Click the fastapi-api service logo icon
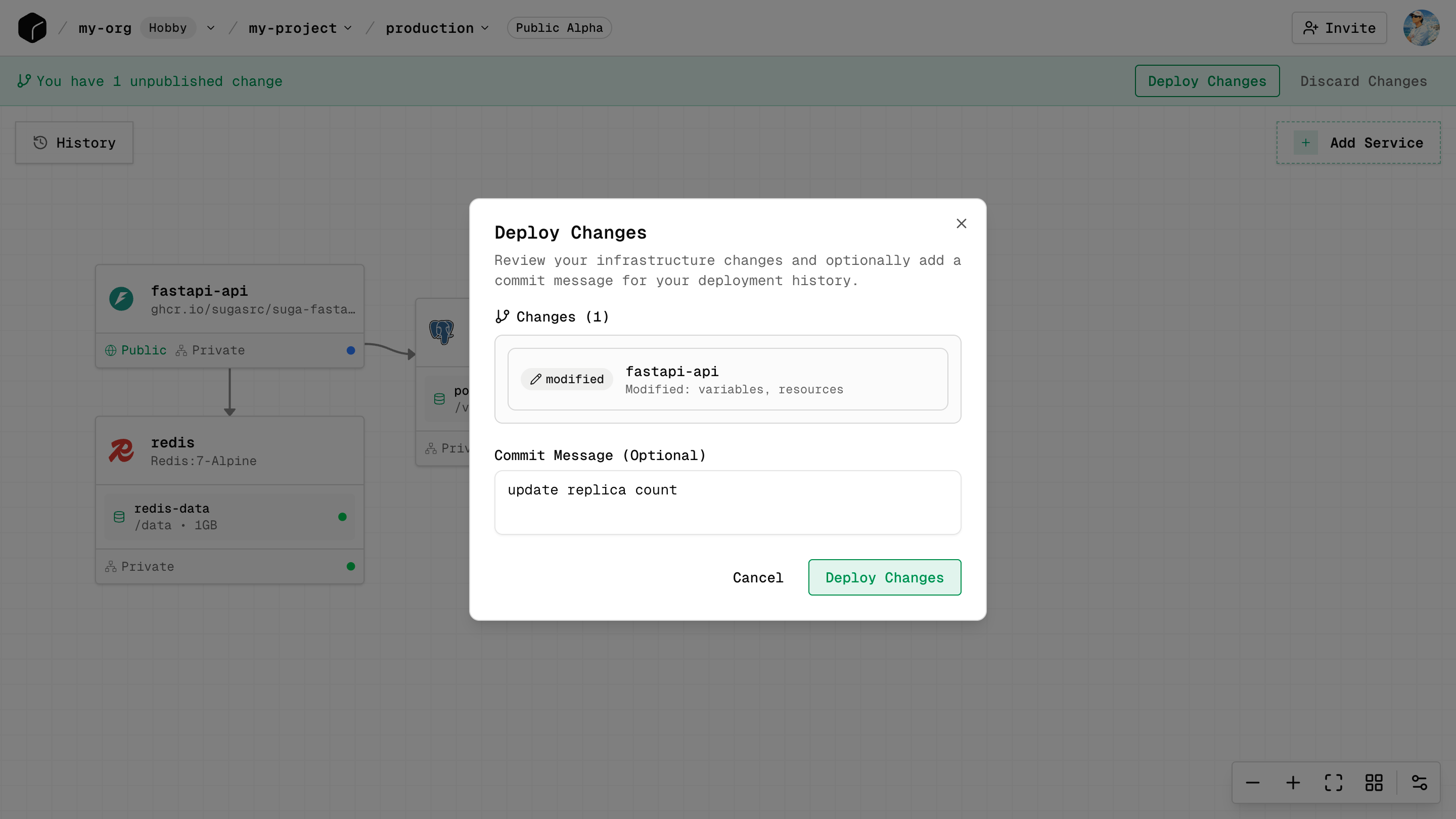 click(121, 299)
